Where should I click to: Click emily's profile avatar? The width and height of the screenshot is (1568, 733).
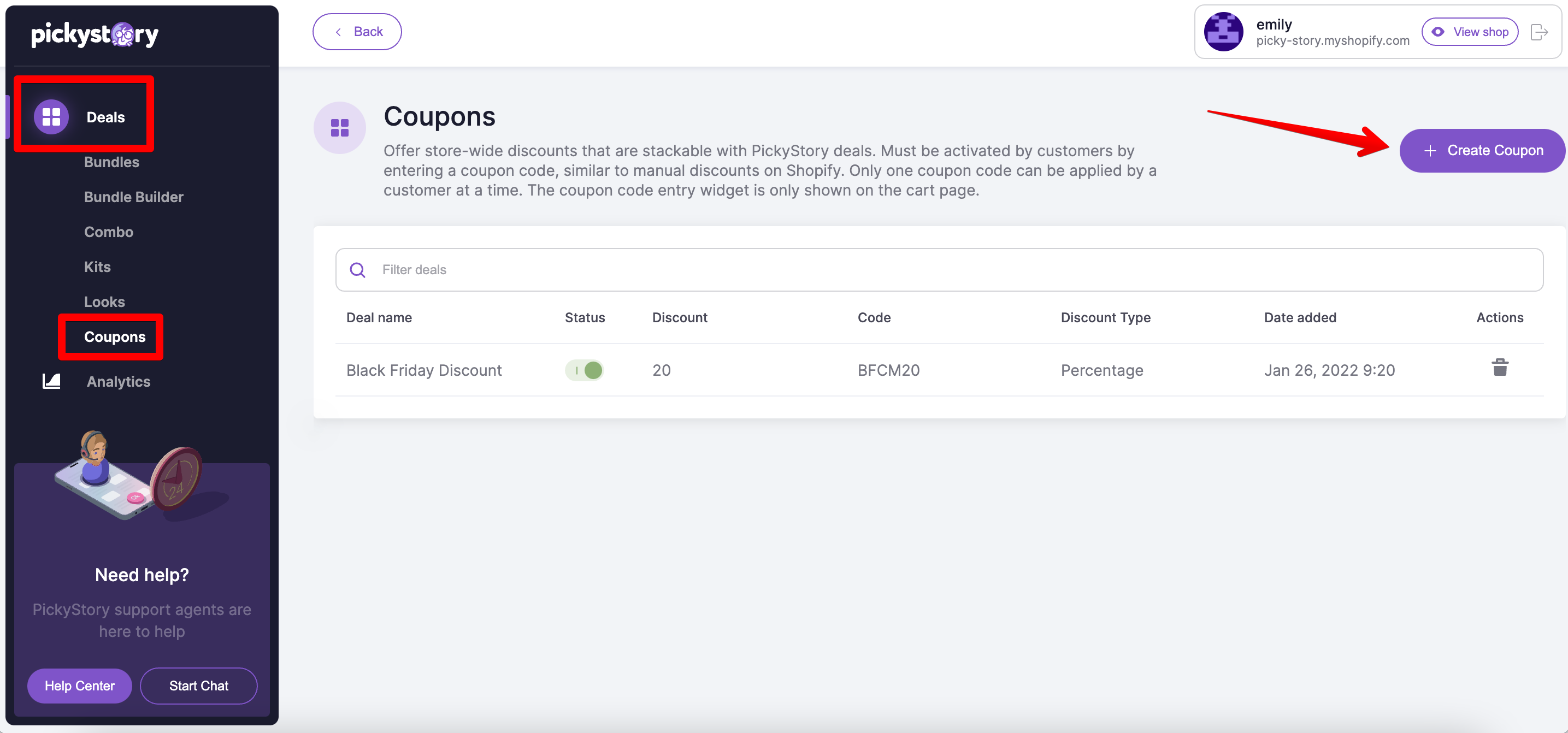point(1223,32)
